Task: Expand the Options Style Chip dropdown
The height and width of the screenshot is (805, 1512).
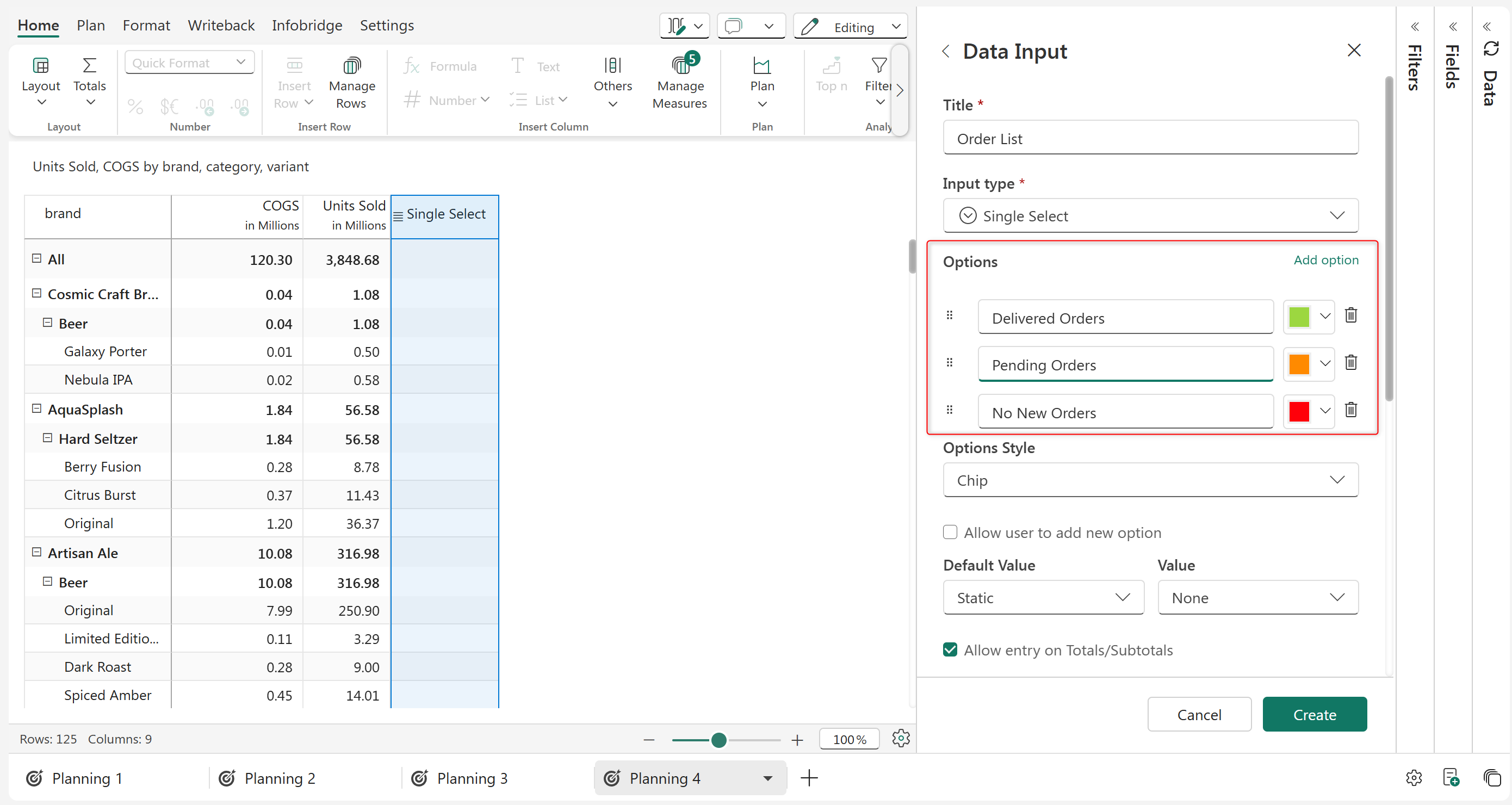Action: coord(1150,480)
